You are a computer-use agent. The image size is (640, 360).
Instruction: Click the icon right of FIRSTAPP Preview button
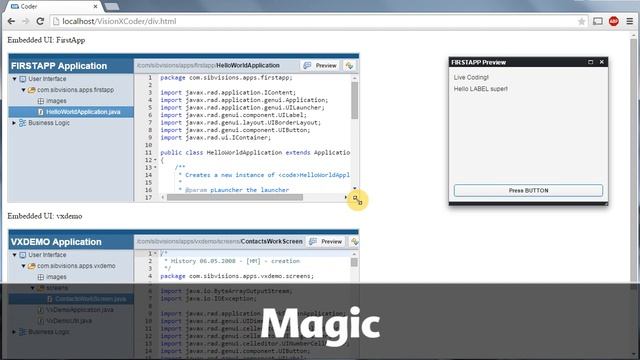point(349,65)
